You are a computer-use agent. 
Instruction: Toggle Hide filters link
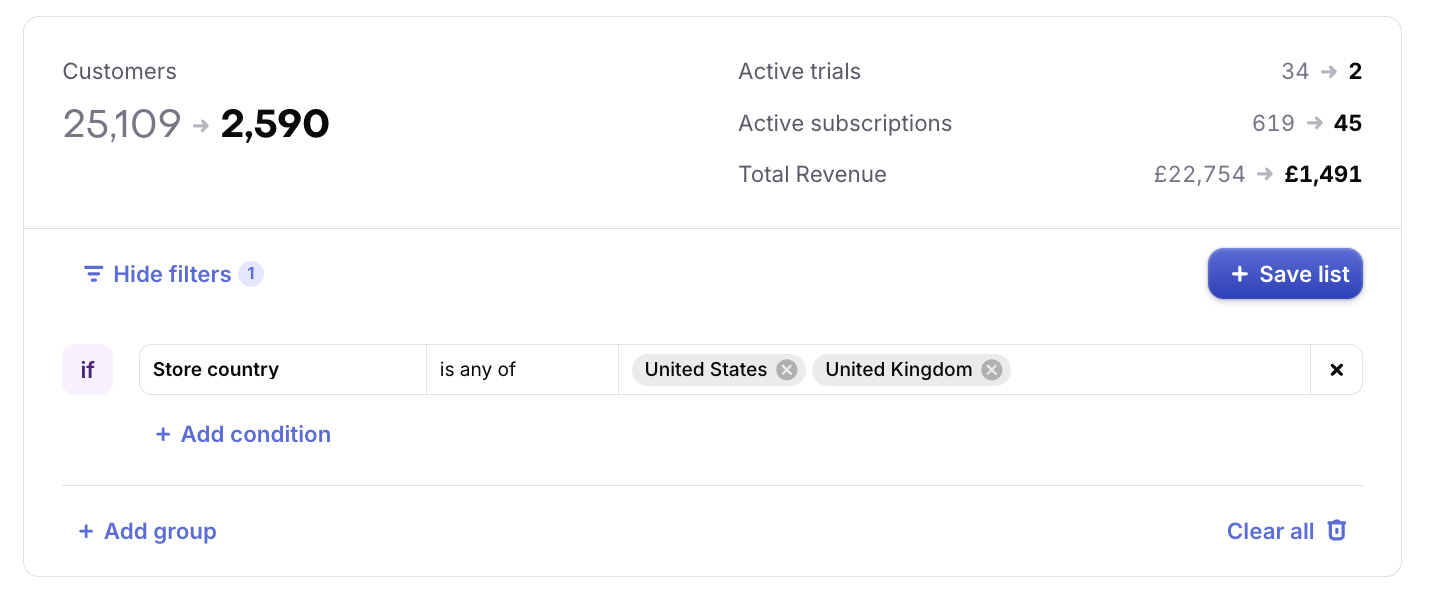tap(172, 274)
